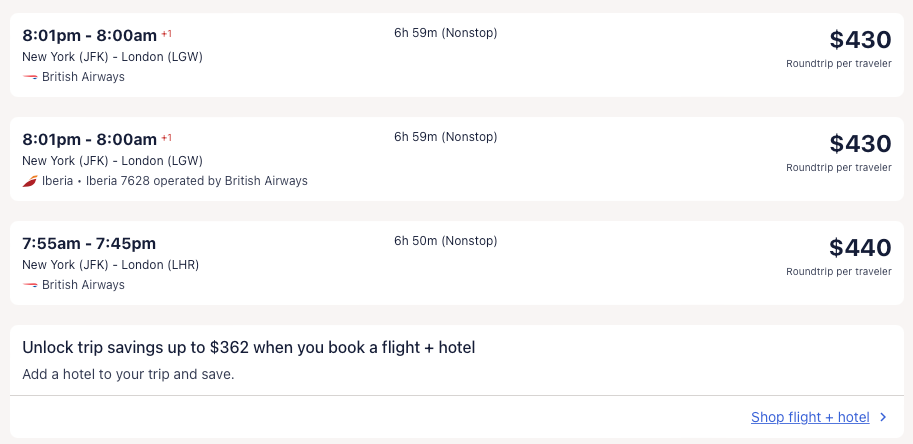Click the 7:55am - 7:45pm departure time

tap(89, 243)
